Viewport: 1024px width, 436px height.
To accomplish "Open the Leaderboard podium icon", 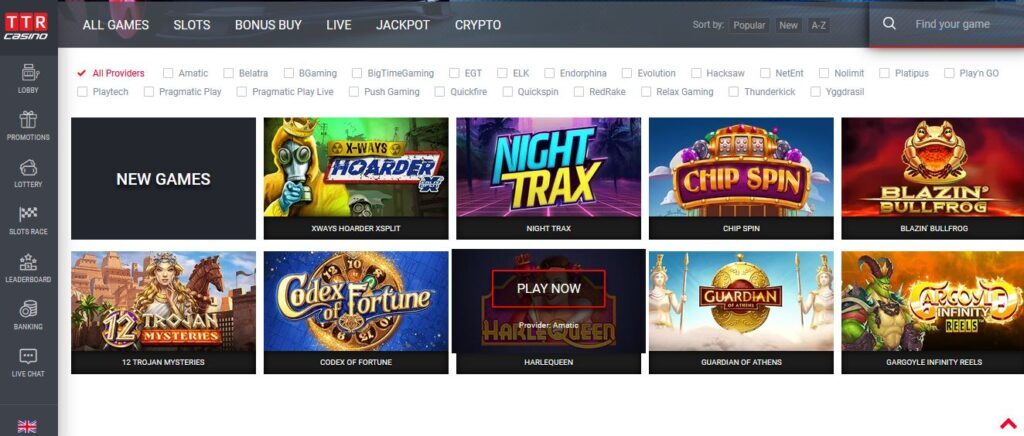I will click(28, 262).
